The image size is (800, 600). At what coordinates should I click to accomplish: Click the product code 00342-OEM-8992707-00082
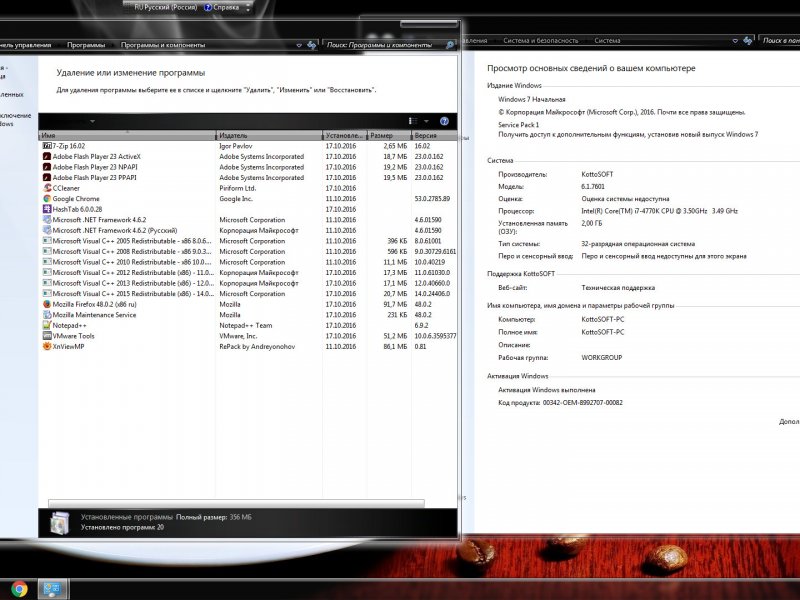(582, 403)
